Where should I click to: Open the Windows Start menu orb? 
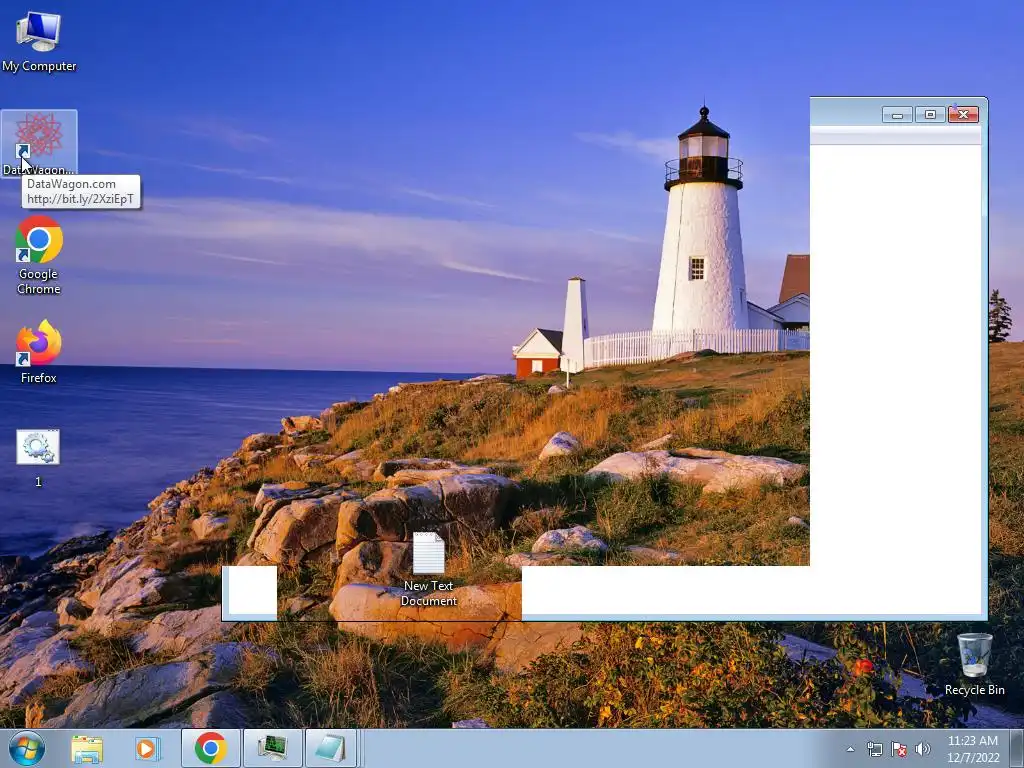click(x=27, y=748)
